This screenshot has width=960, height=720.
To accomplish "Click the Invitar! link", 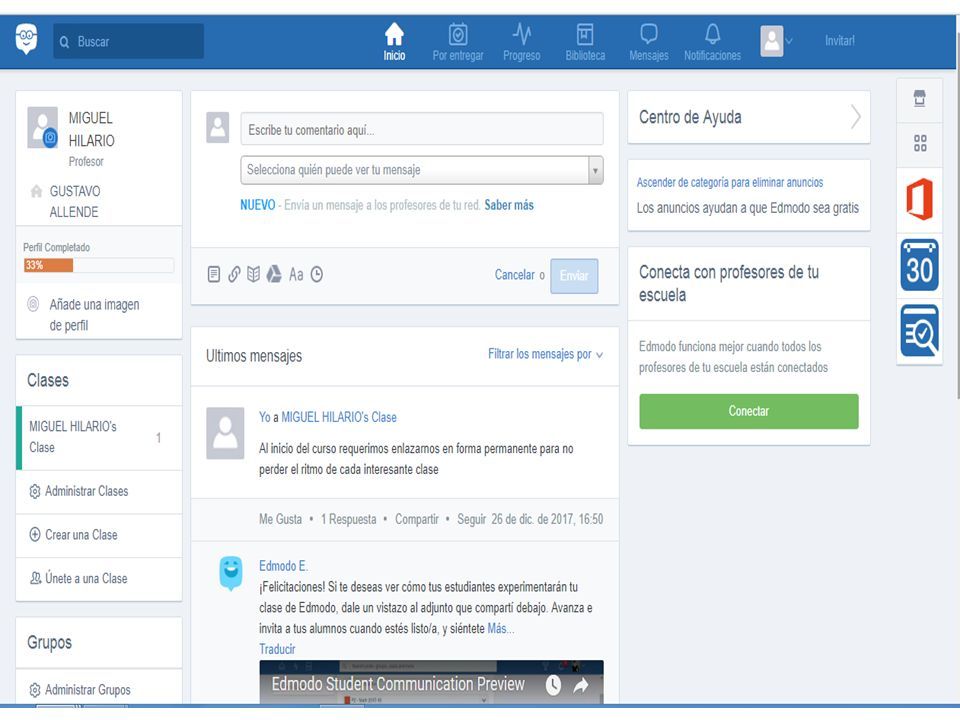I will click(x=839, y=41).
